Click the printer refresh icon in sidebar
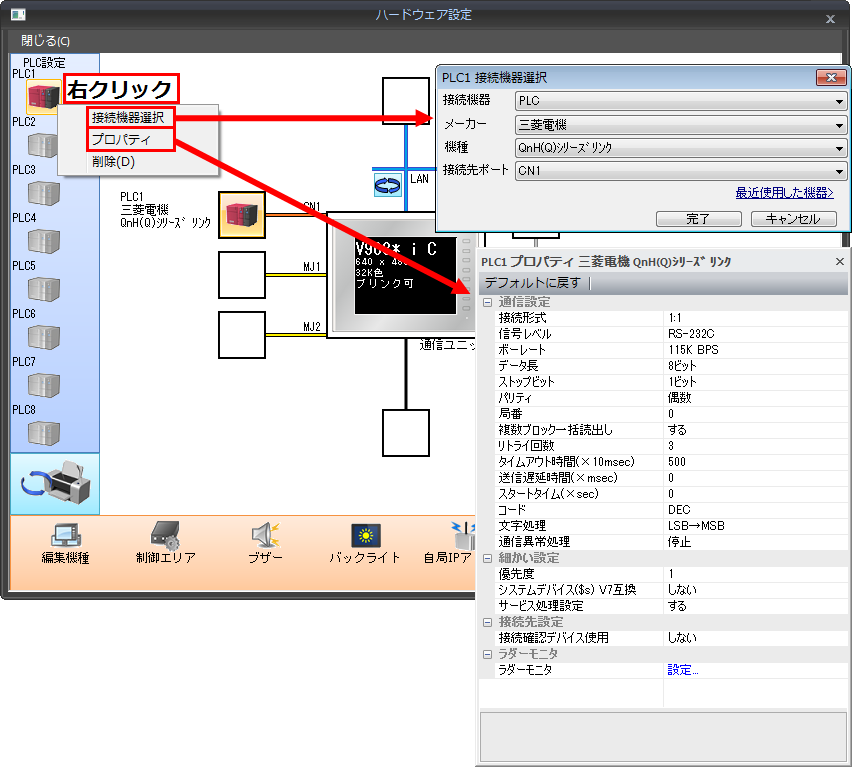The width and height of the screenshot is (853, 772). pyautogui.click(x=55, y=482)
